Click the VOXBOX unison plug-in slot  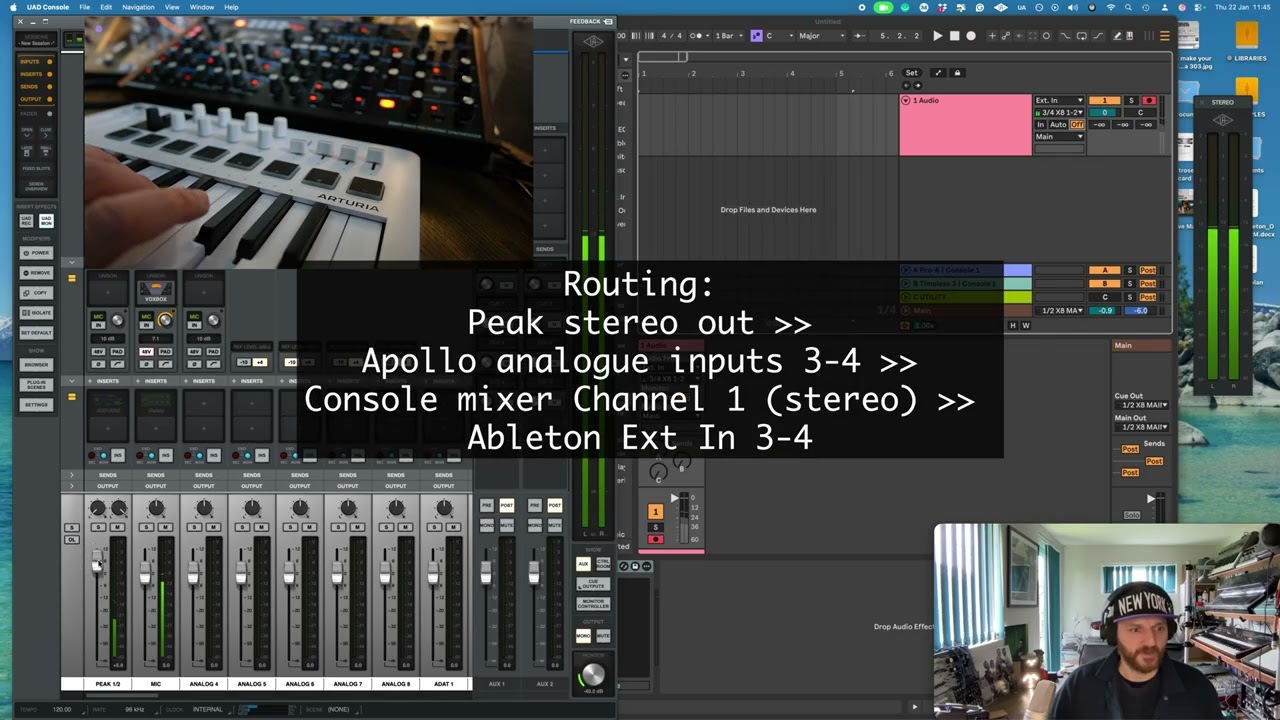coord(156,291)
